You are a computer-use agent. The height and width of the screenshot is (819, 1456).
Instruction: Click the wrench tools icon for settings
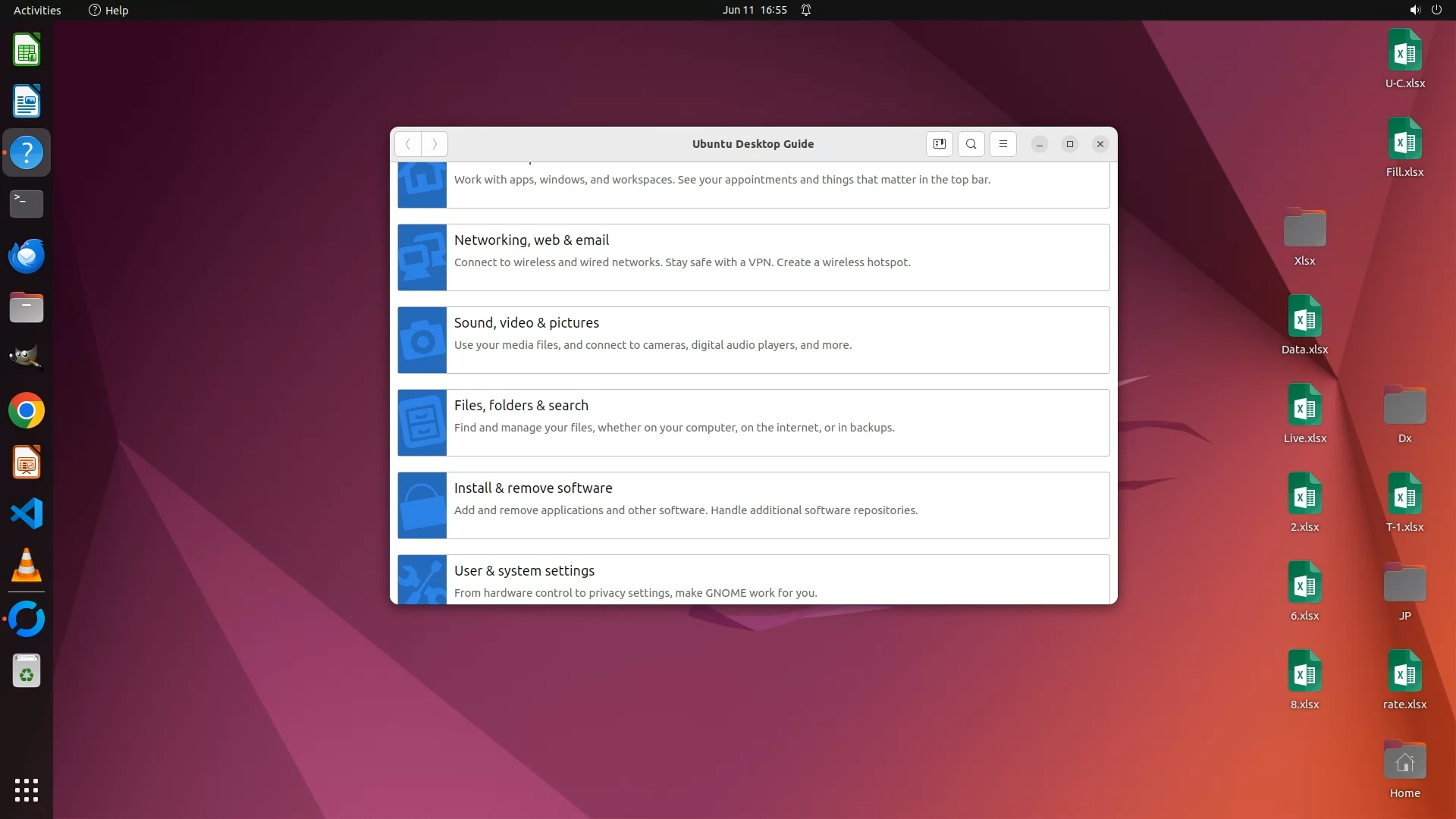click(422, 579)
